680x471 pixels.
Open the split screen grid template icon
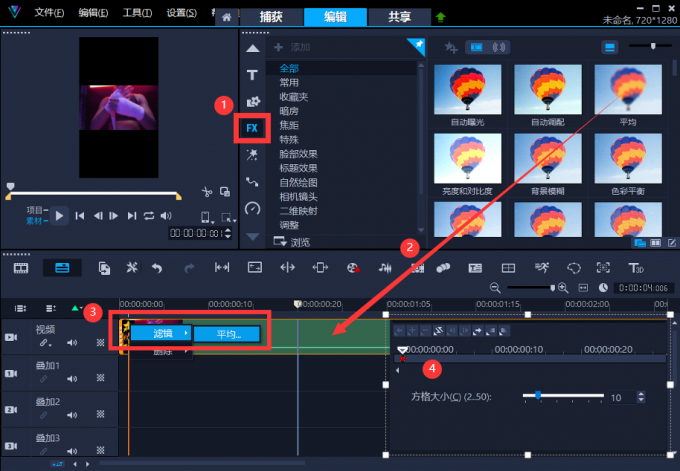(508, 268)
